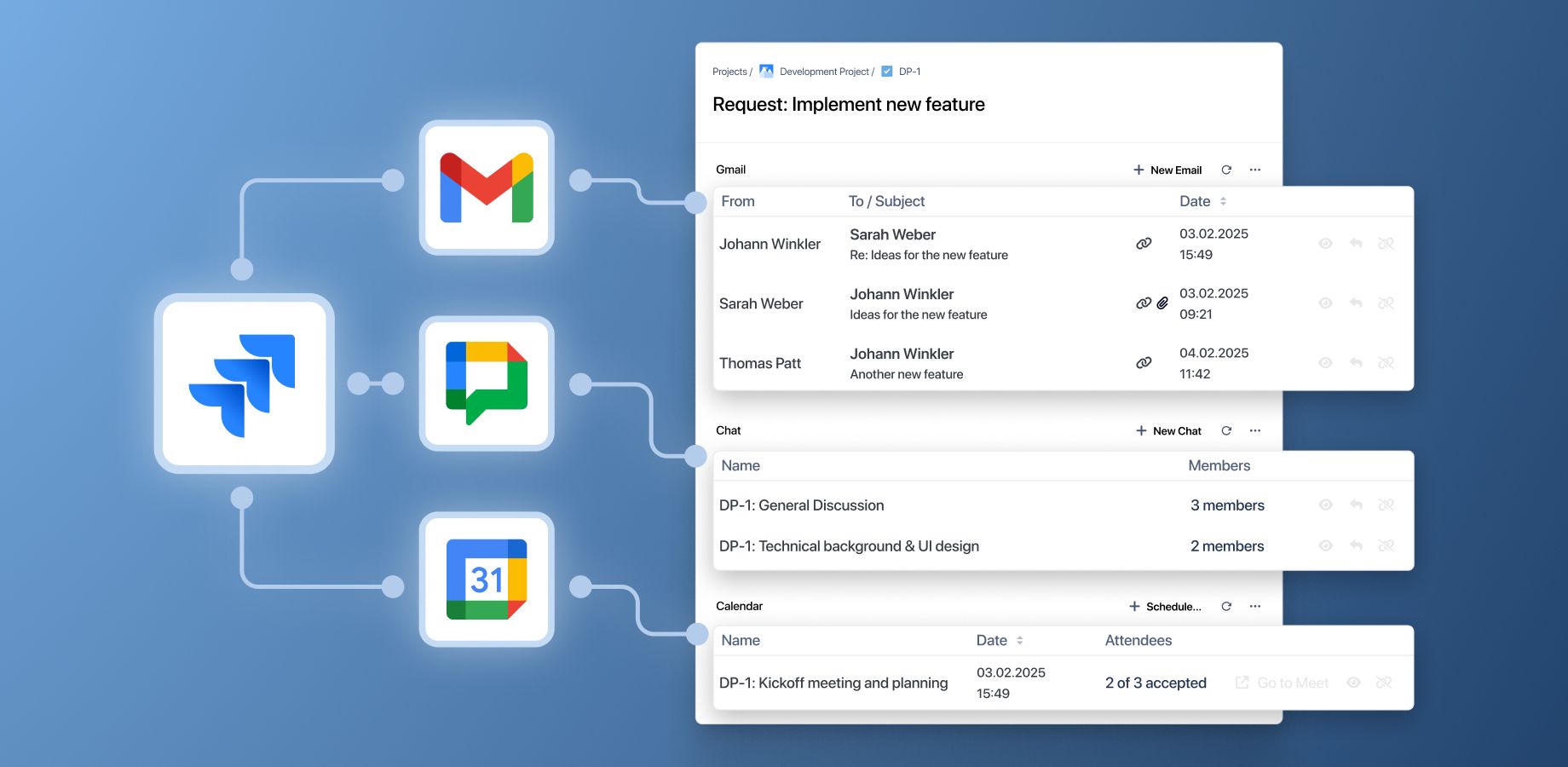Open the "Another new feature" email subject

tap(907, 374)
